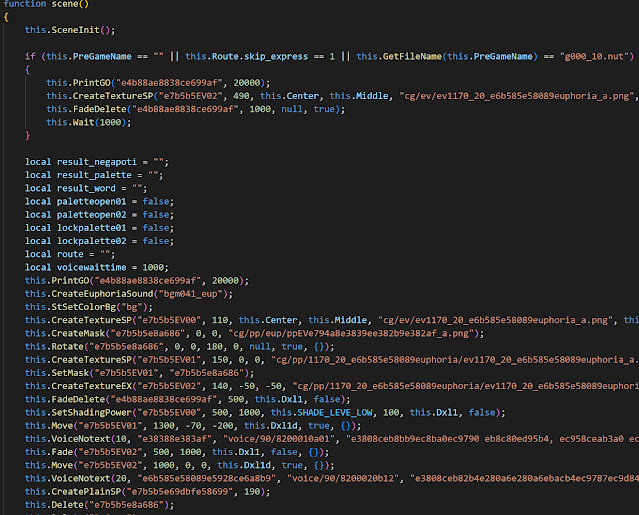Click the Move("e7b5b5EV02", 1000...) line

(180, 465)
